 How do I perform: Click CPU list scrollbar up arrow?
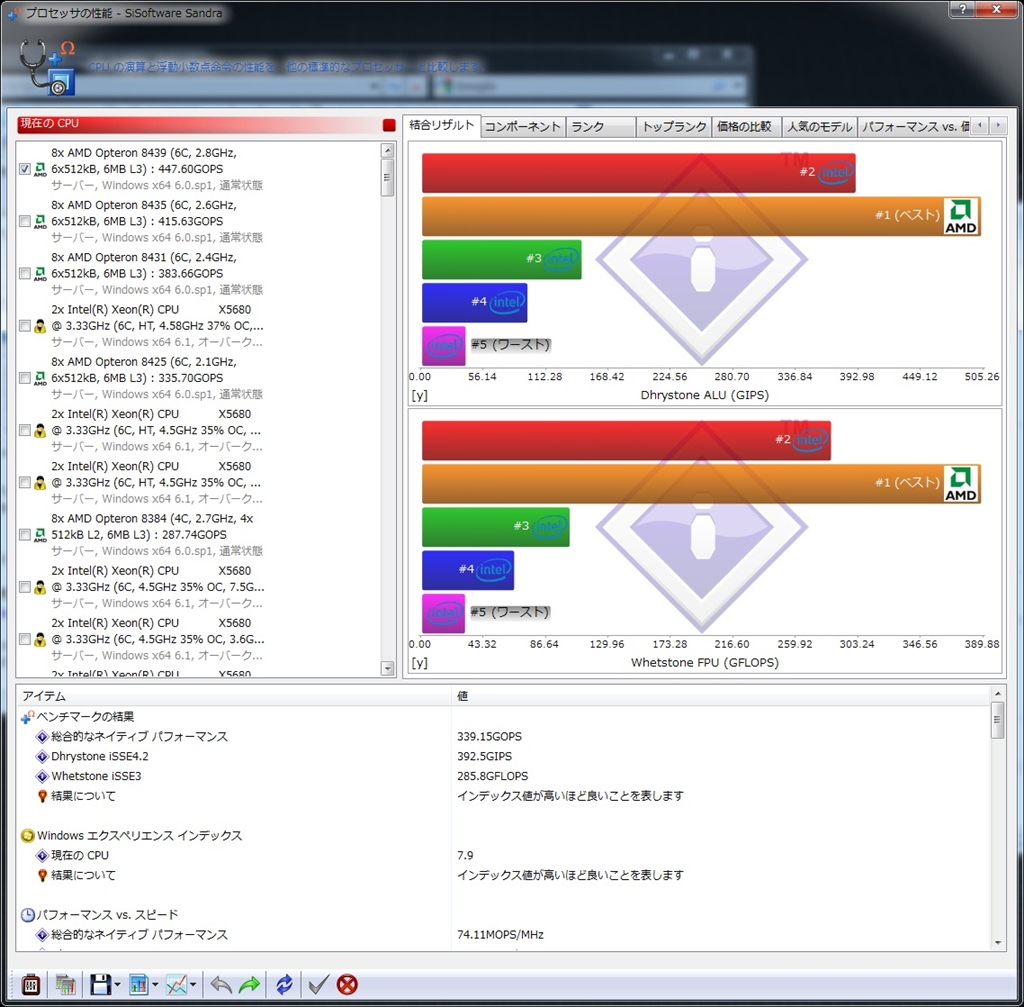(x=388, y=151)
